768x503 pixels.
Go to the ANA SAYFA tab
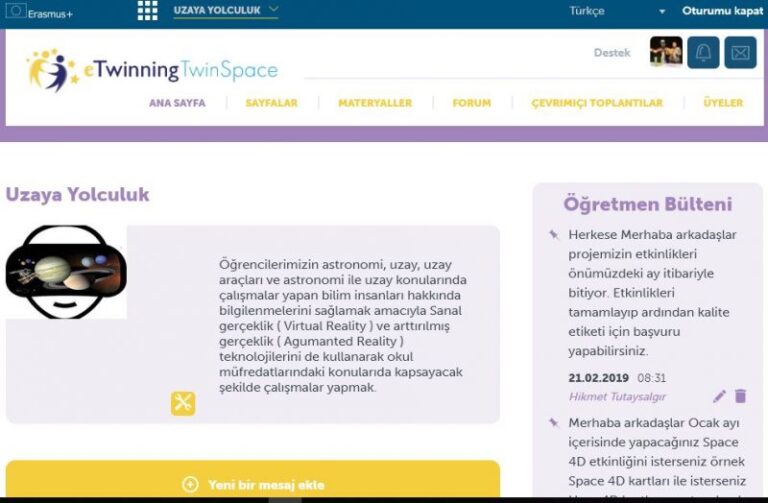(x=177, y=103)
